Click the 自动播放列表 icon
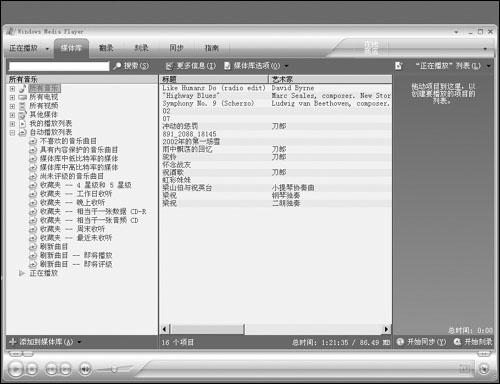Screen dimensions: 500x384 tap(23, 132)
